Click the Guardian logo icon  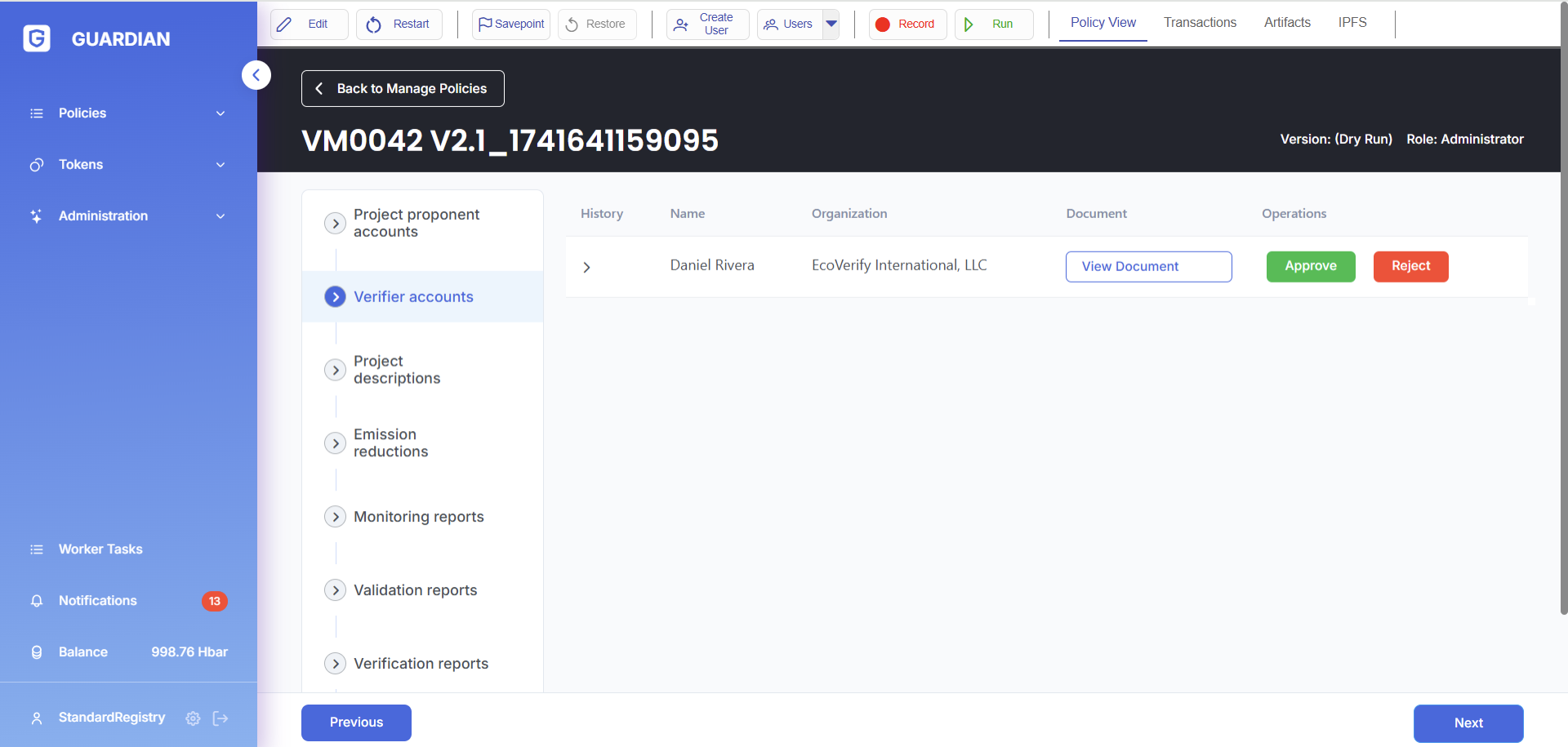(37, 38)
